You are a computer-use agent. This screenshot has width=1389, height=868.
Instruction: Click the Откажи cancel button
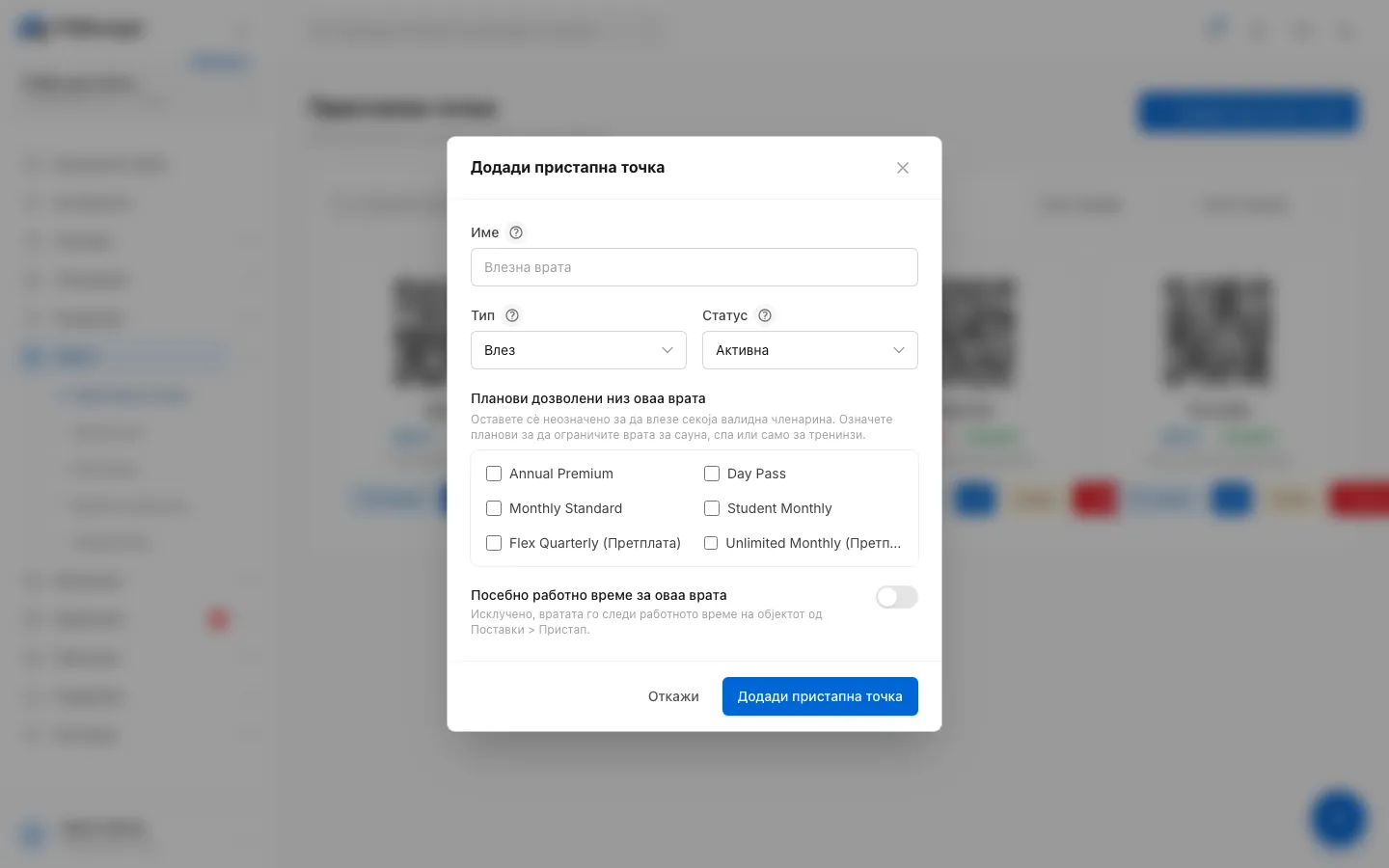point(673,696)
